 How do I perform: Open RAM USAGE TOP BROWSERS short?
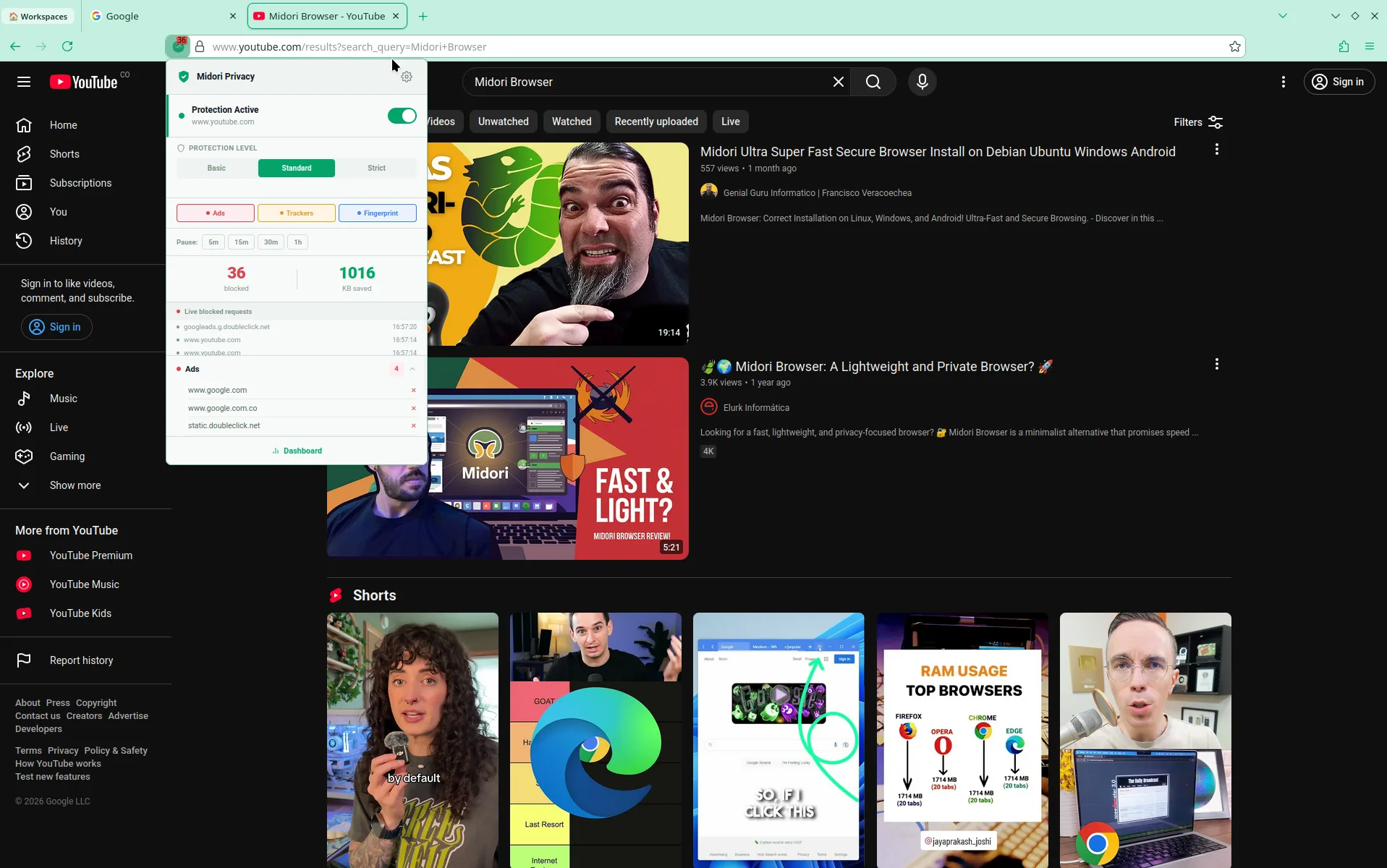pos(962,740)
